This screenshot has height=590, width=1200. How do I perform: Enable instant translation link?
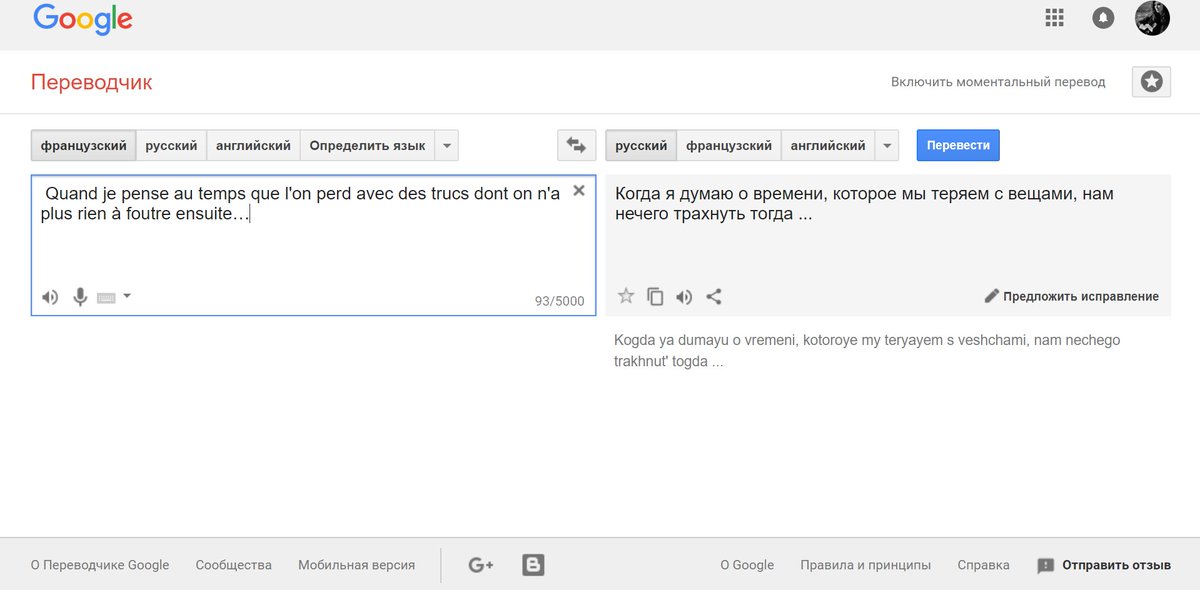point(998,82)
